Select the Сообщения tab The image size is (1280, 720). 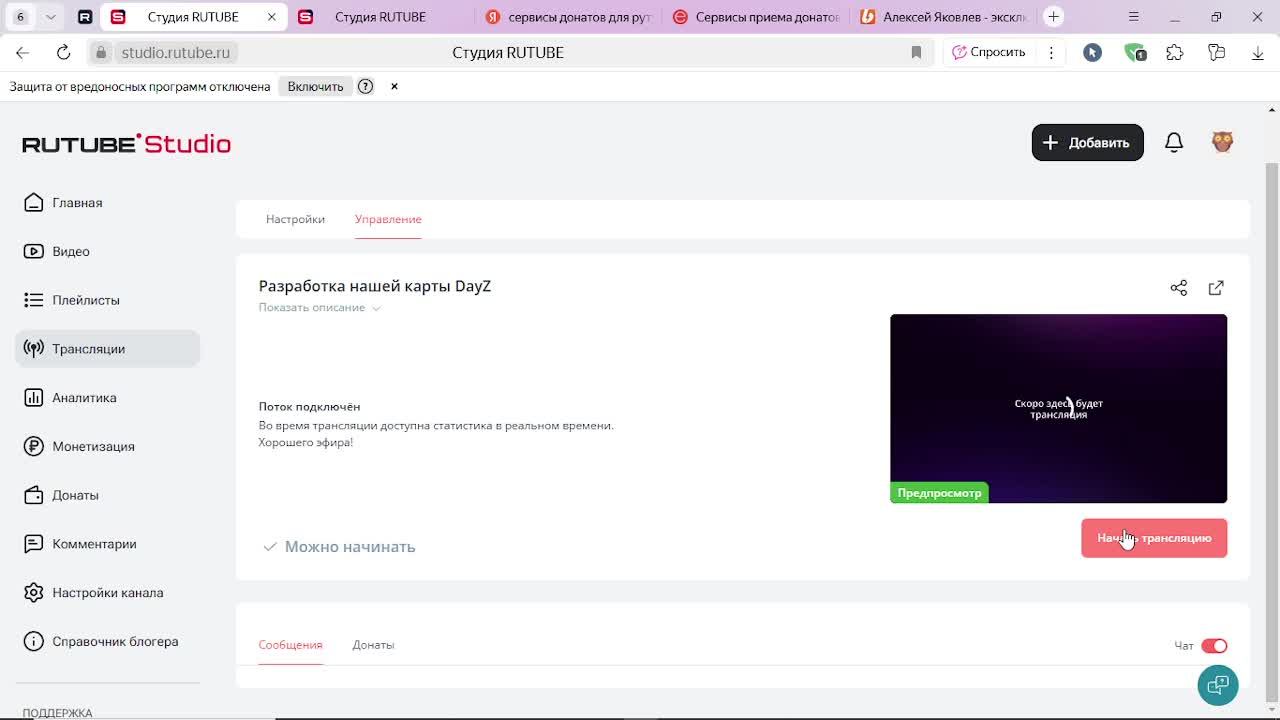290,645
